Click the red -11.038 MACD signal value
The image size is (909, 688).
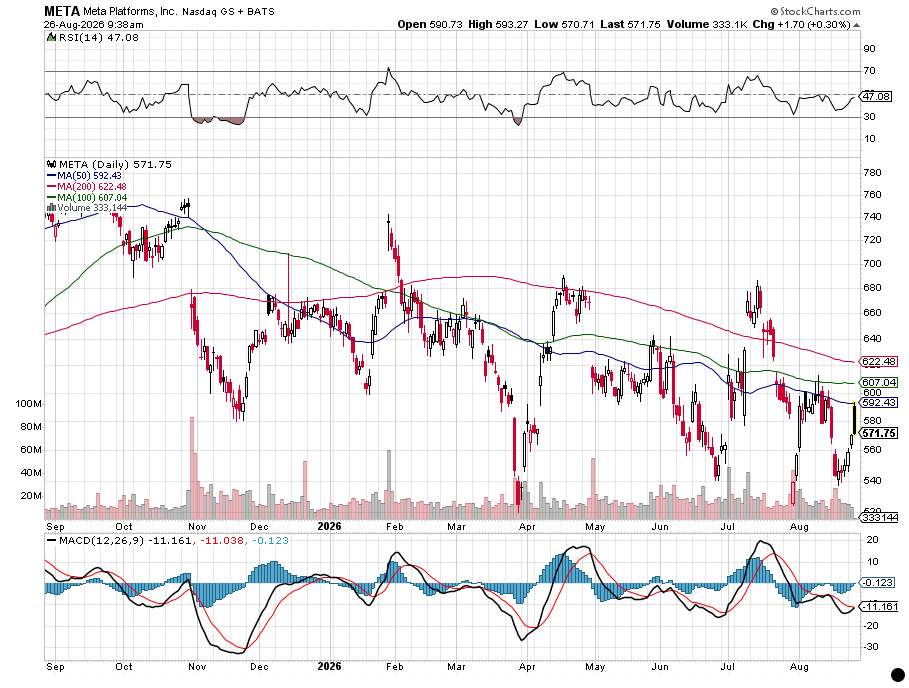pyautogui.click(x=221, y=541)
